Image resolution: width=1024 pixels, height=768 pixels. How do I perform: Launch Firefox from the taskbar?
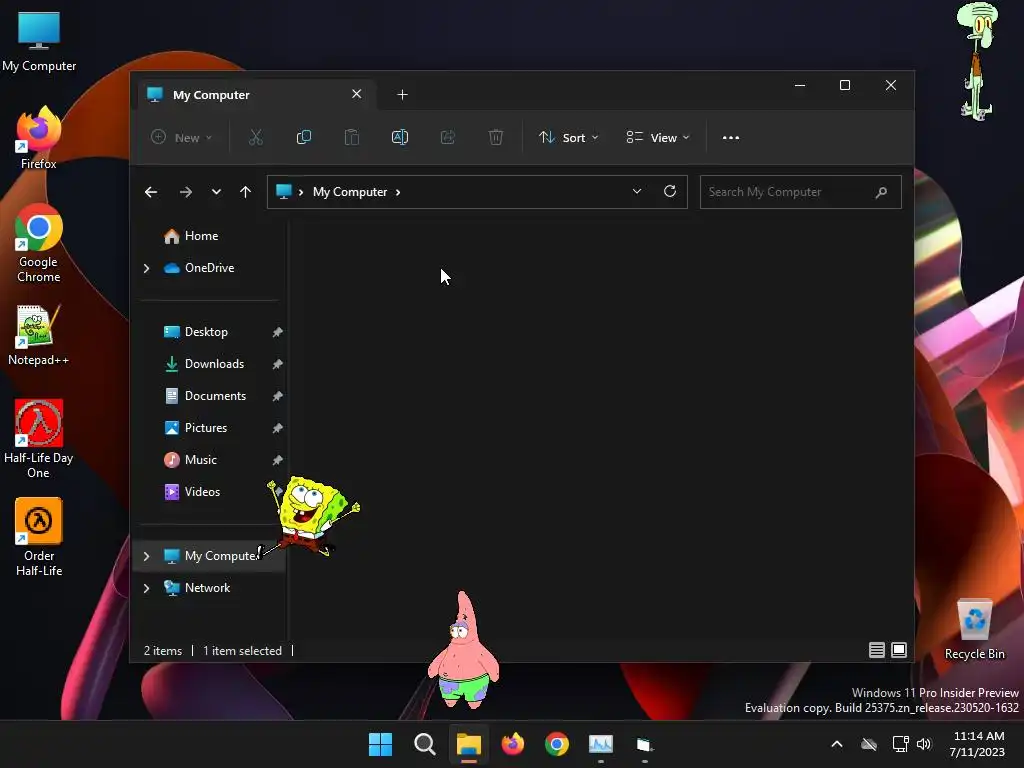pyautogui.click(x=513, y=744)
